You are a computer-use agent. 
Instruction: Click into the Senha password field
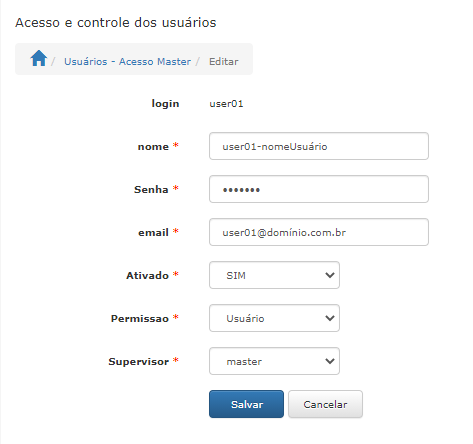click(x=319, y=189)
